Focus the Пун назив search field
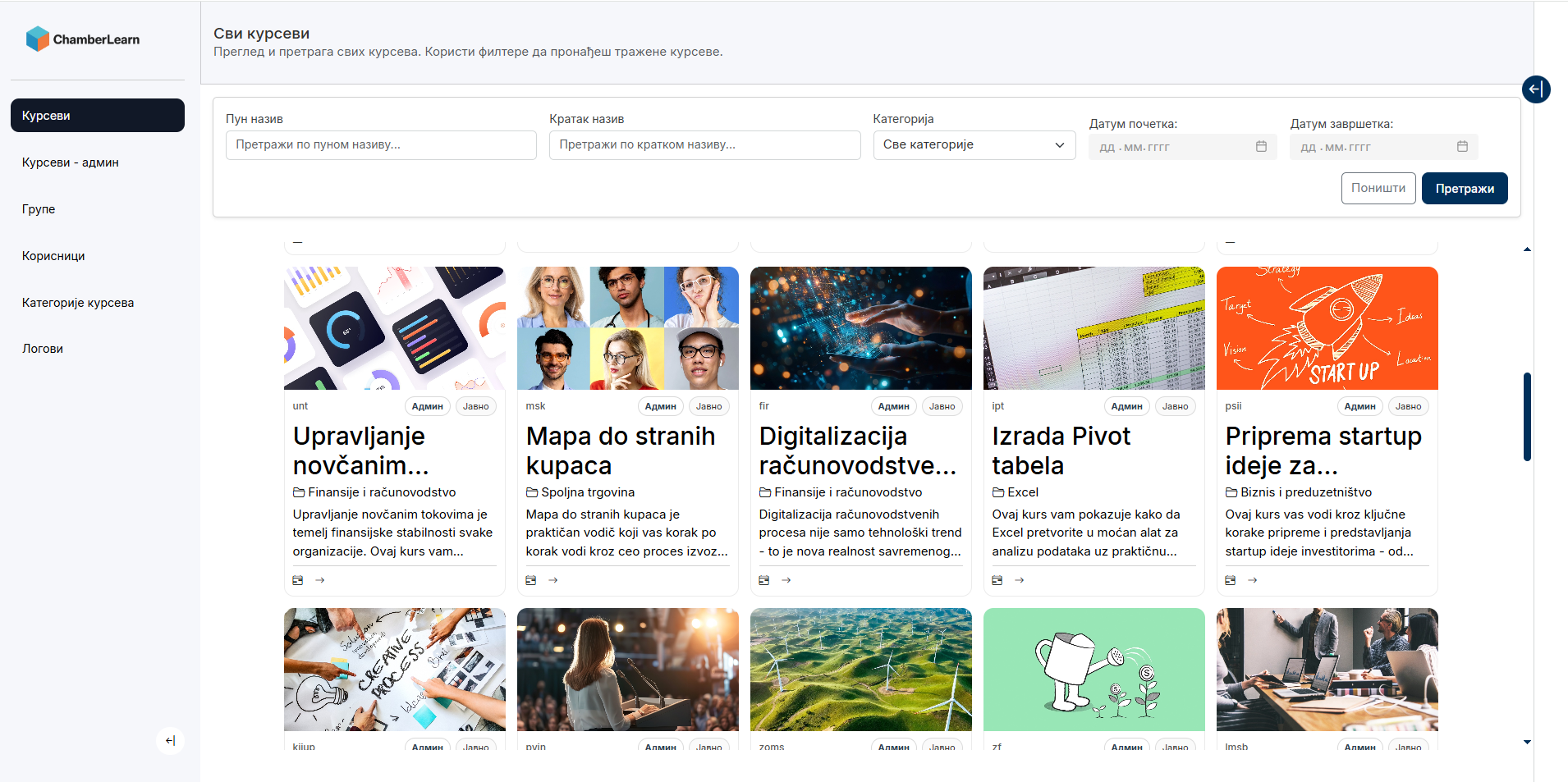 point(381,144)
